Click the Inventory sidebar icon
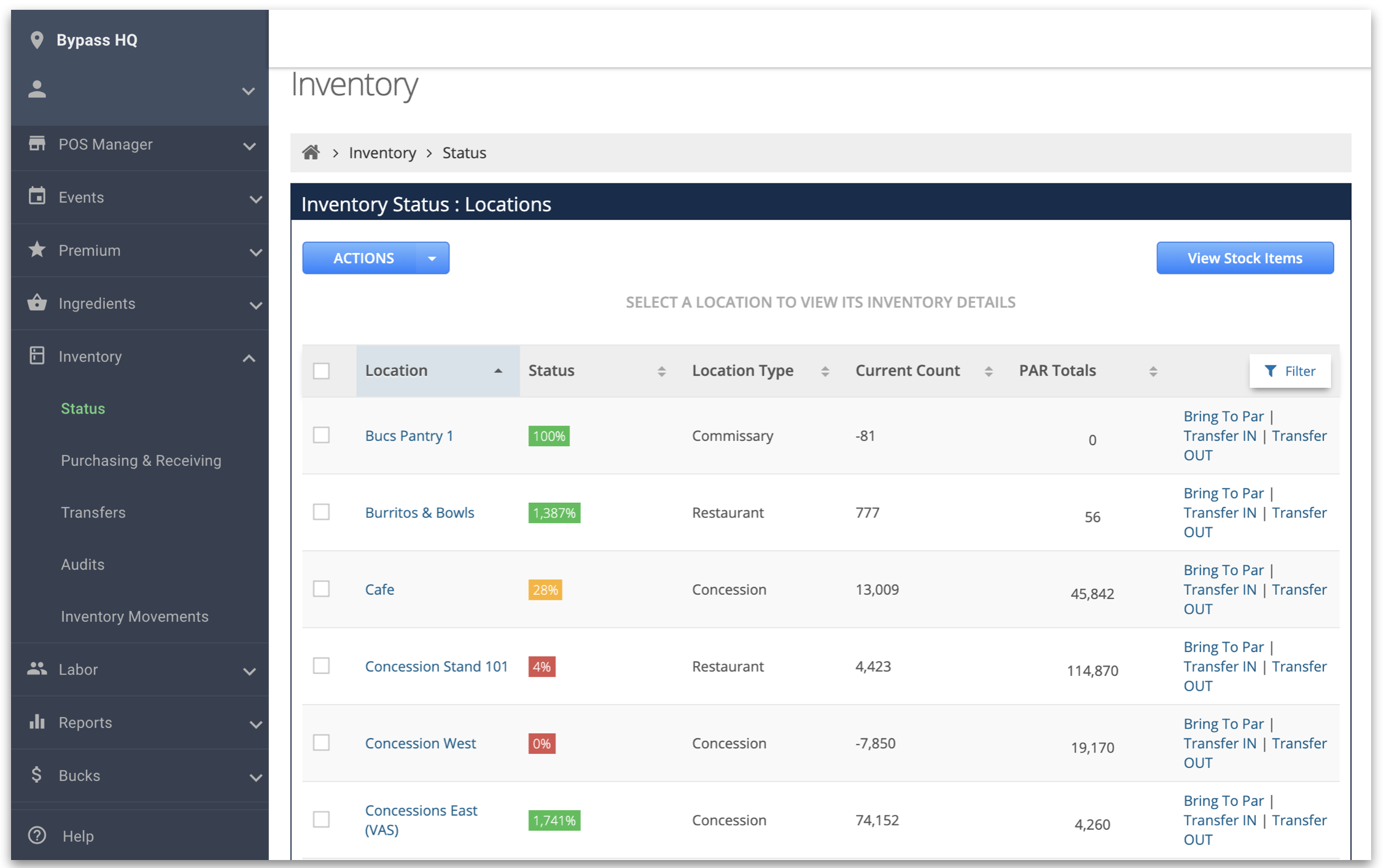Viewport: 1384px width, 868px height. [37, 355]
